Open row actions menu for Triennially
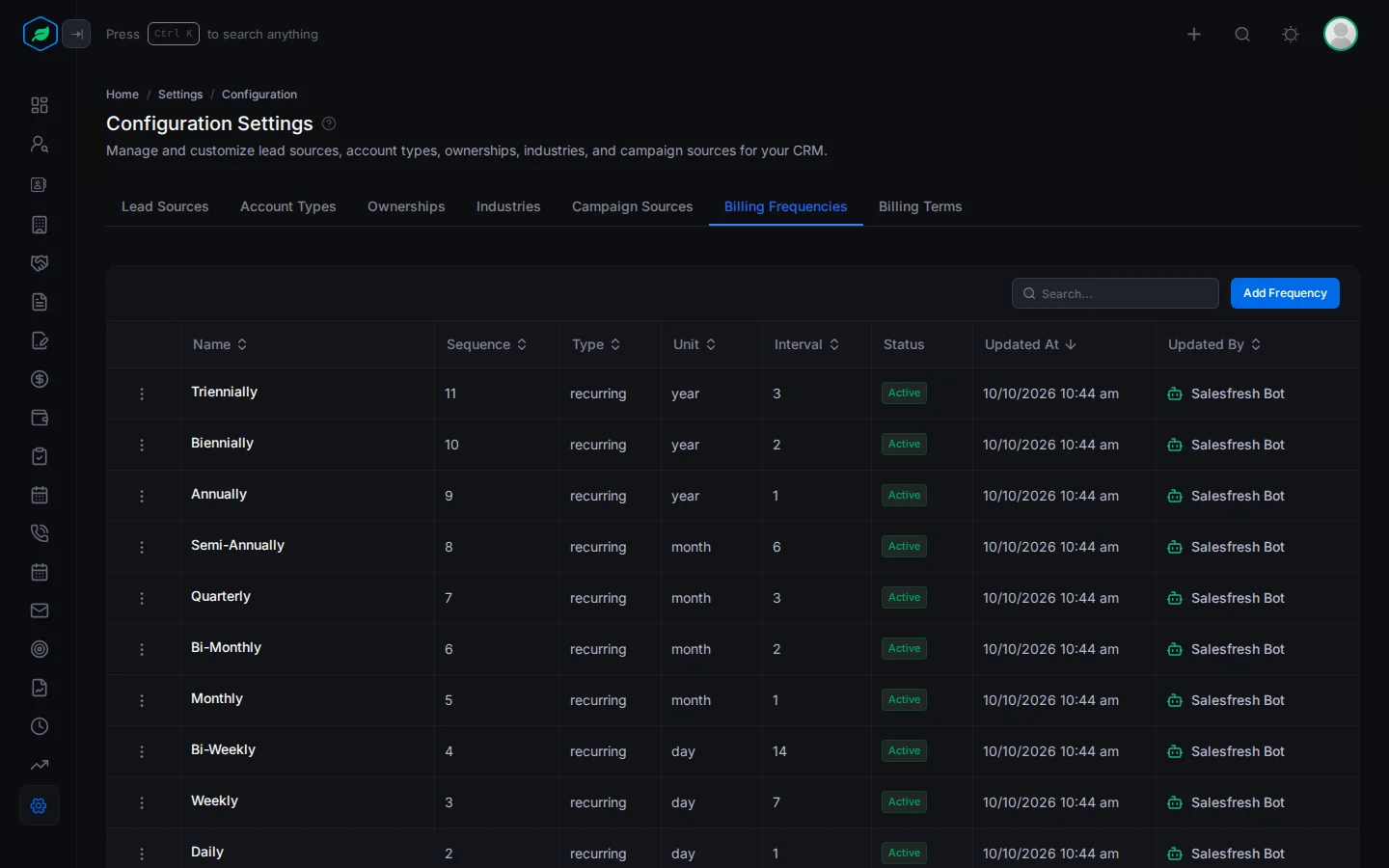This screenshot has height=868, width=1389. [x=142, y=393]
